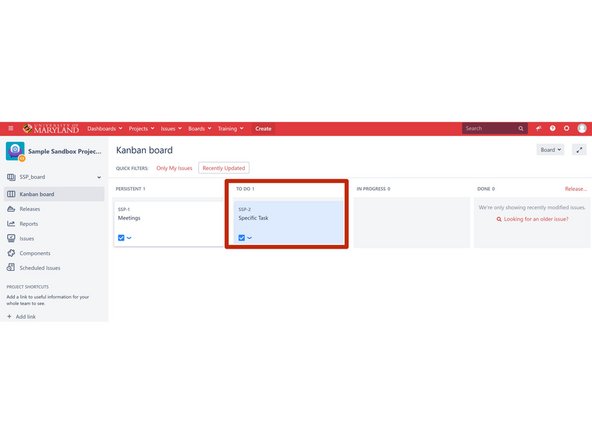Open Sample Sandbox Project title link

point(65,151)
